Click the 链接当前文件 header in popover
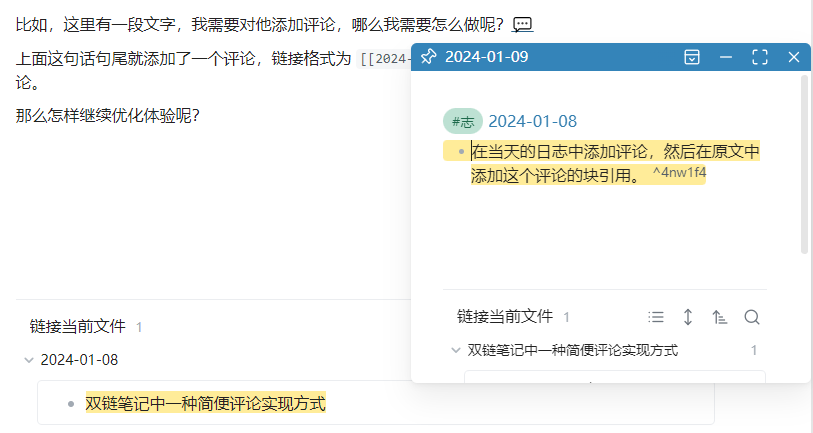813x433 pixels. coord(505,317)
